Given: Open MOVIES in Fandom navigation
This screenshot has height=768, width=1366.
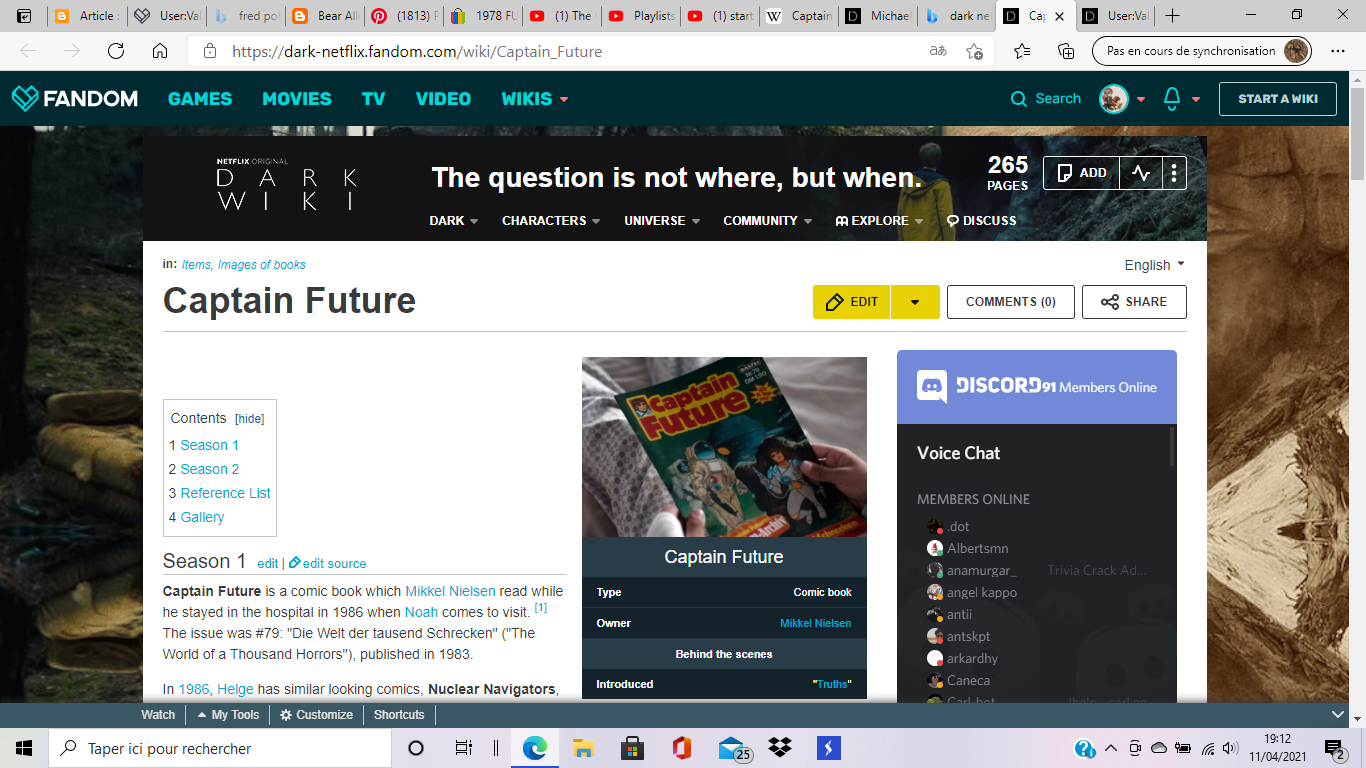Looking at the screenshot, I should [x=297, y=98].
